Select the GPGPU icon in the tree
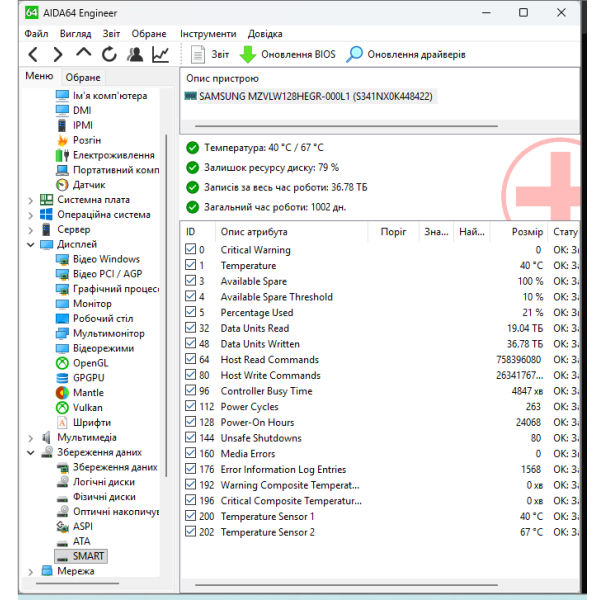Image resolution: width=600 pixels, height=600 pixels. click(62, 378)
